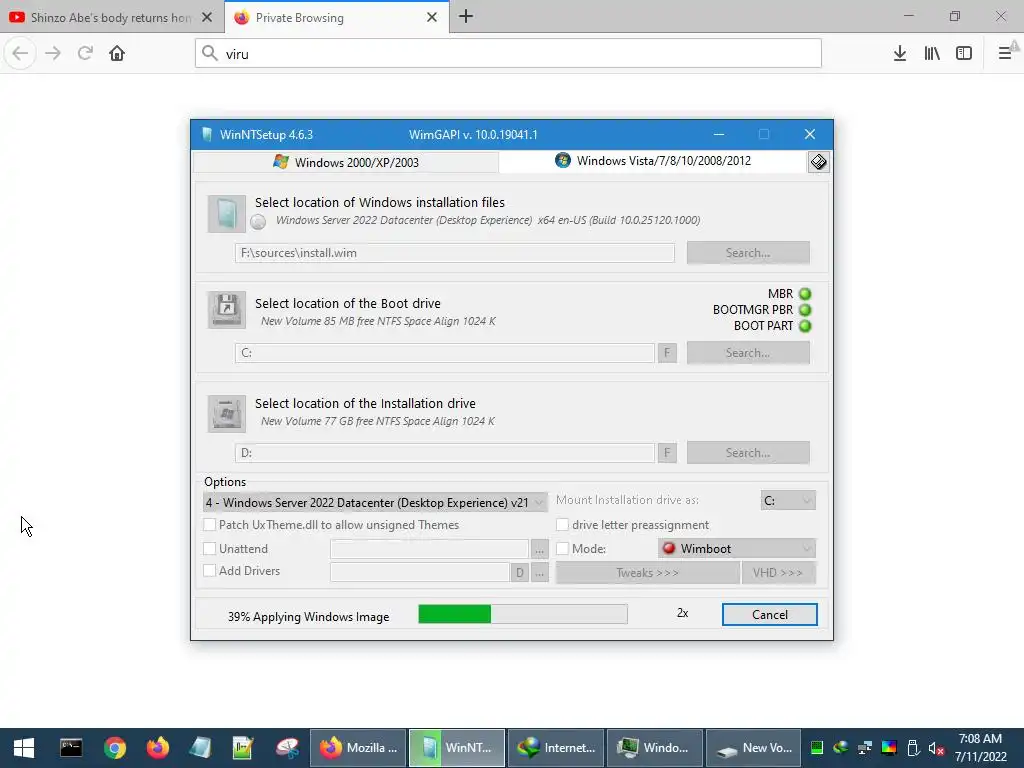Click the network tray icon

click(865, 748)
